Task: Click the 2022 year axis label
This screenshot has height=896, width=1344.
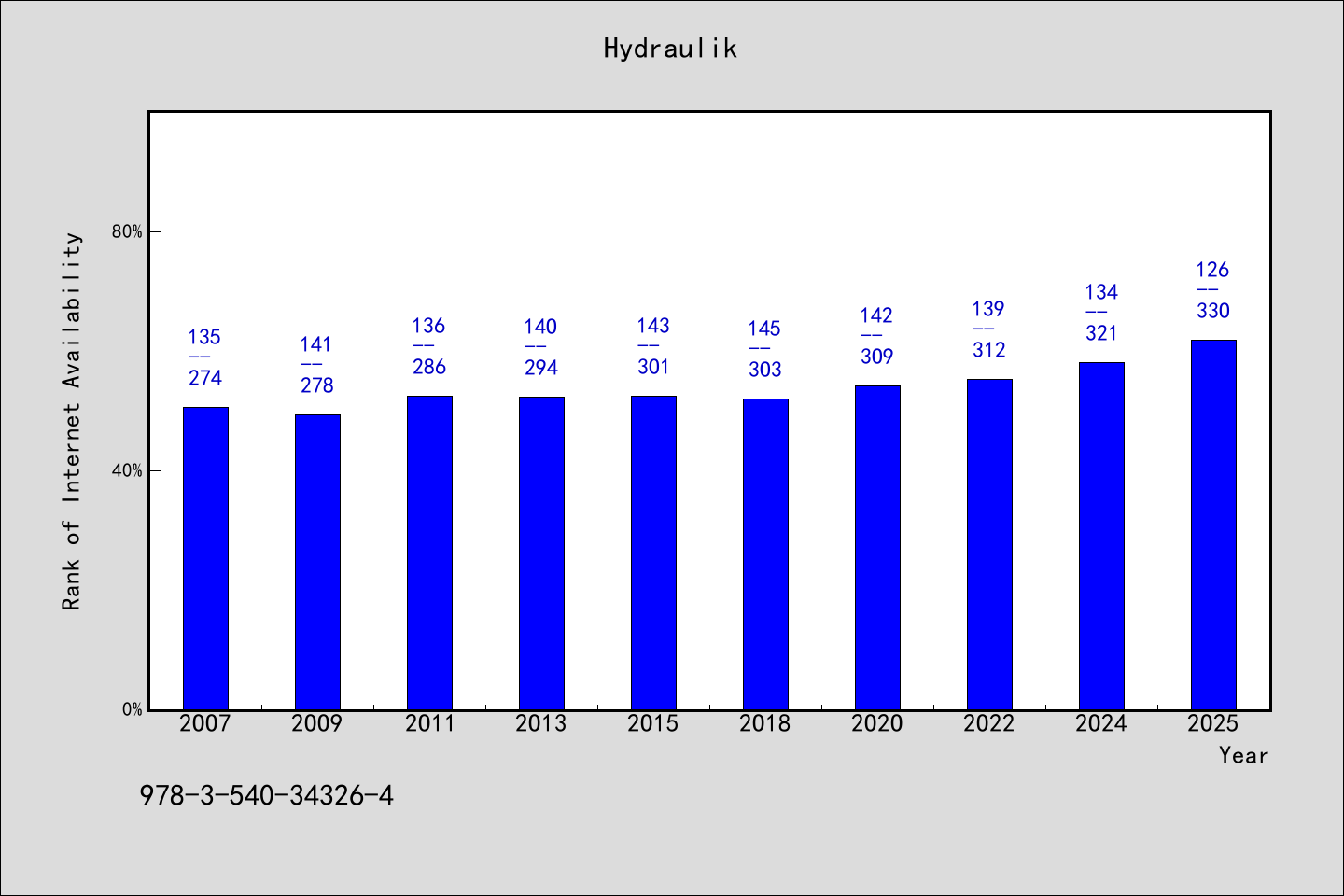Action: coord(989,723)
